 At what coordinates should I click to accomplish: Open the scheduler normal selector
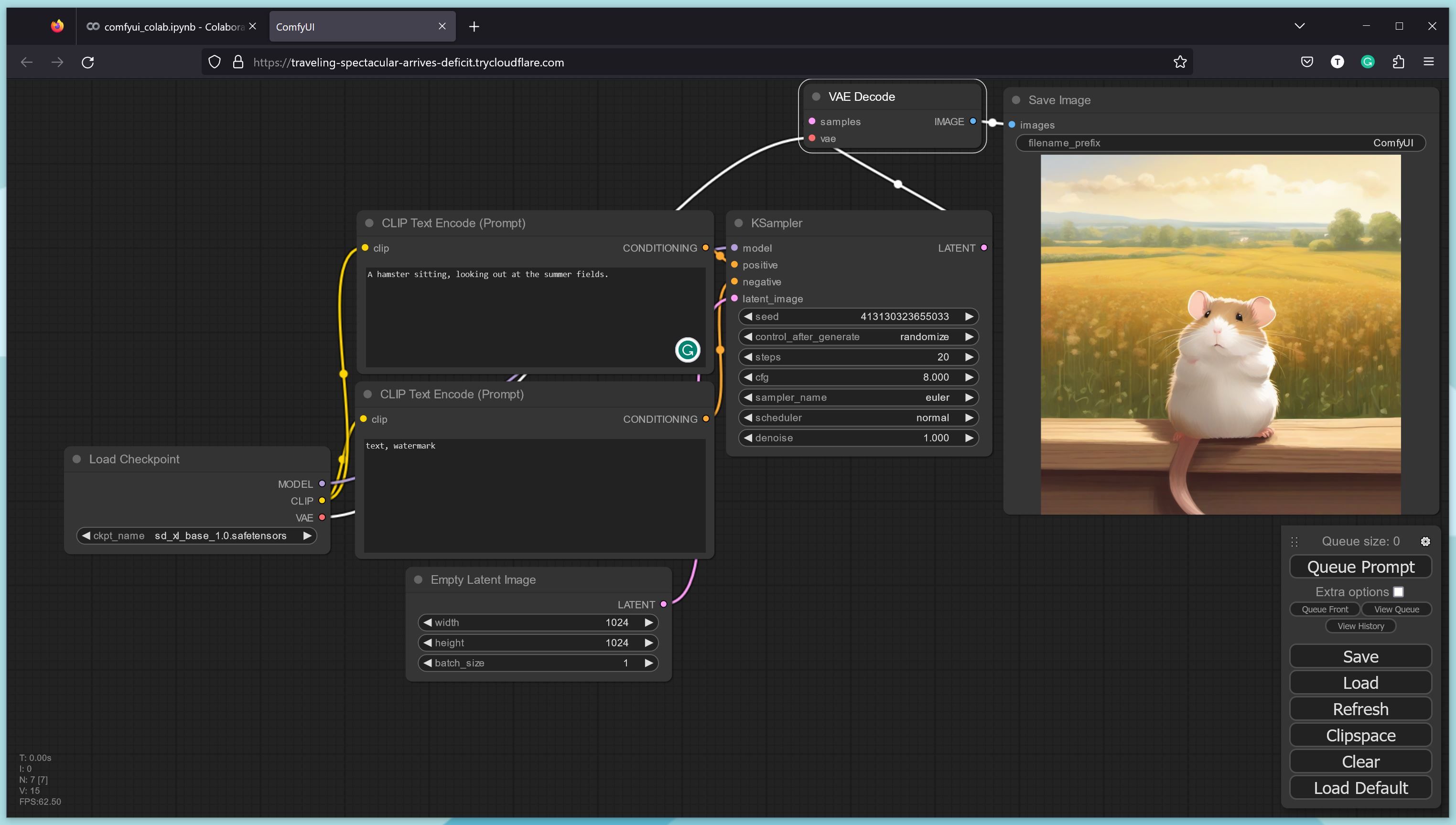point(858,418)
